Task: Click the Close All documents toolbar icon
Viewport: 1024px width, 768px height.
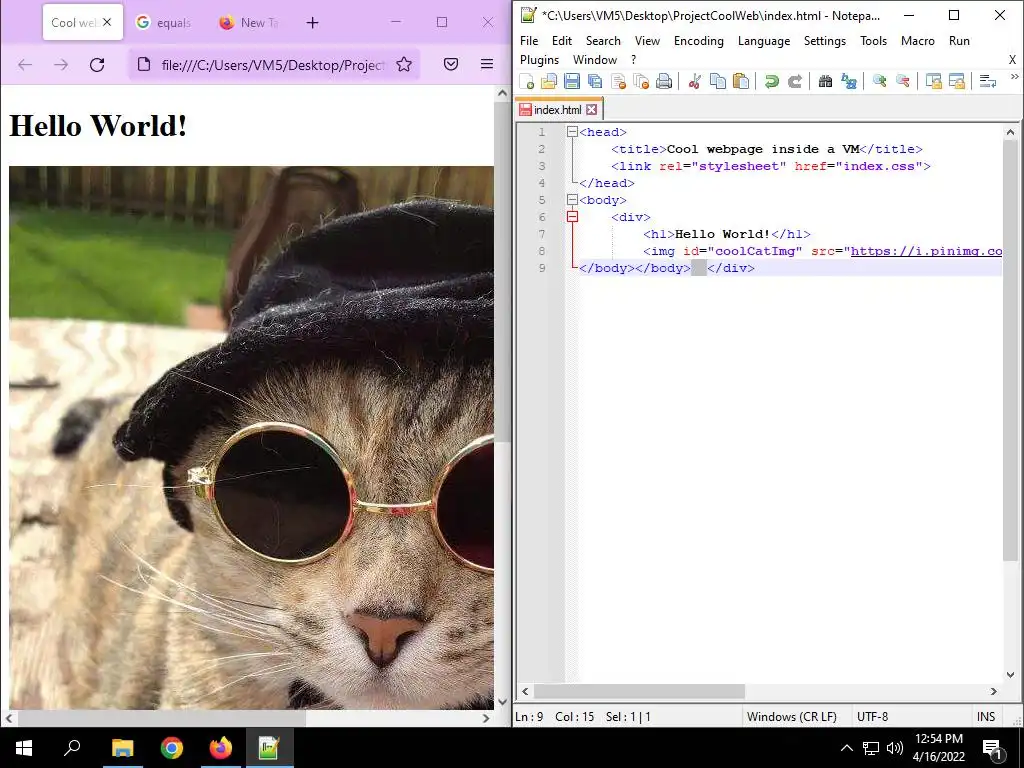Action: point(641,81)
